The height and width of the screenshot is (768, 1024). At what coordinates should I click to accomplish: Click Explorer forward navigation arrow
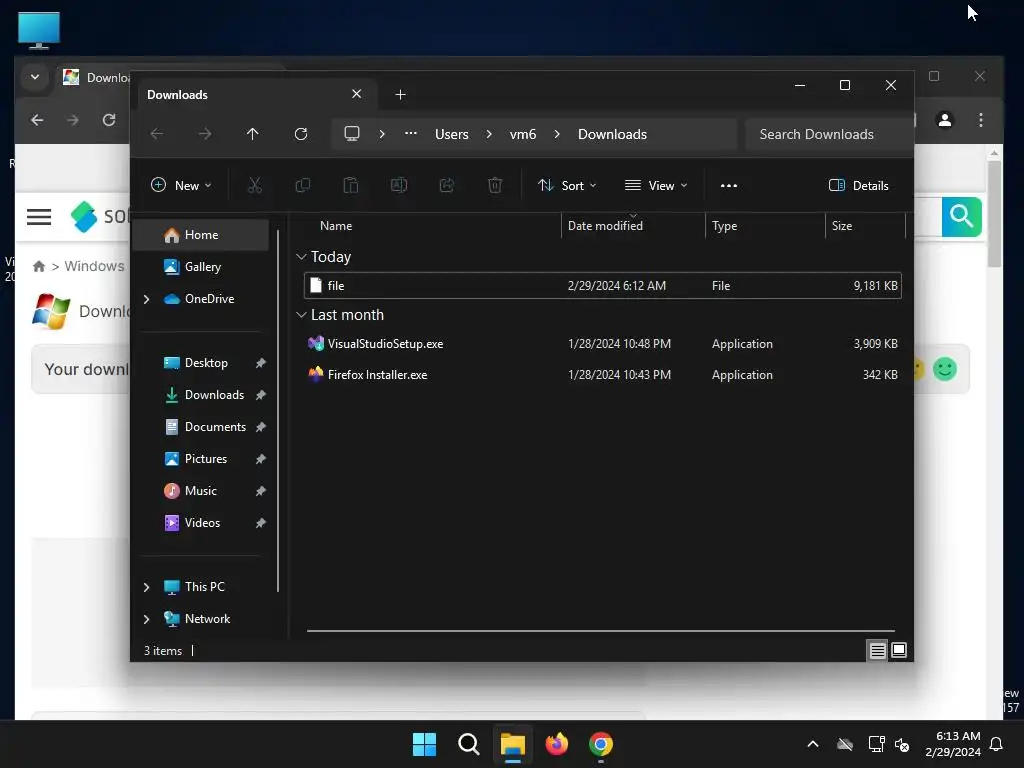pos(205,134)
